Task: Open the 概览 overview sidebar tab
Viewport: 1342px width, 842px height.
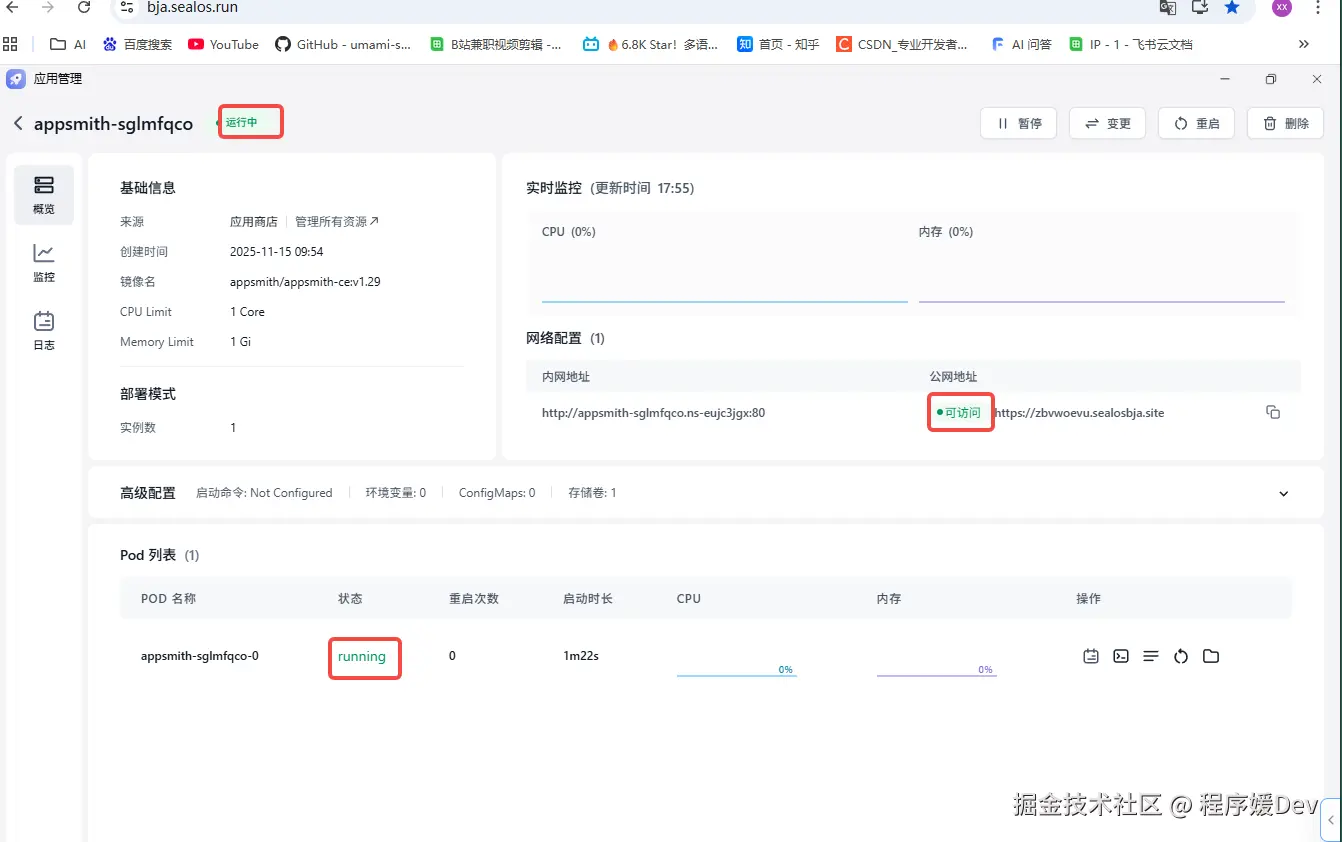Action: coord(44,195)
